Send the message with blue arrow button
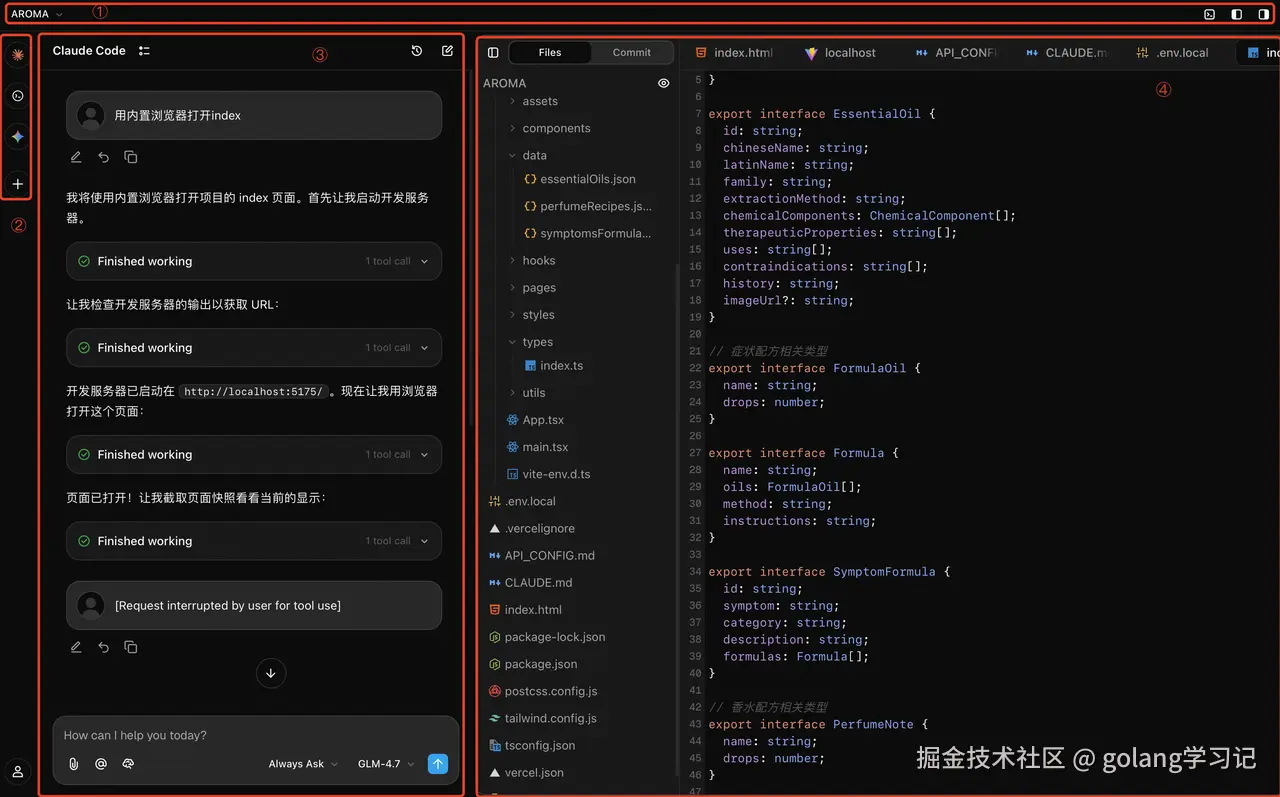 (x=438, y=764)
